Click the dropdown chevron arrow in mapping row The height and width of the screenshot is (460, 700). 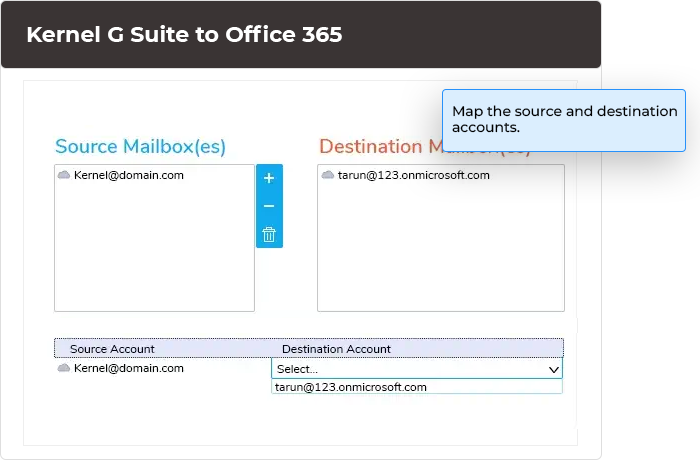pos(553,369)
